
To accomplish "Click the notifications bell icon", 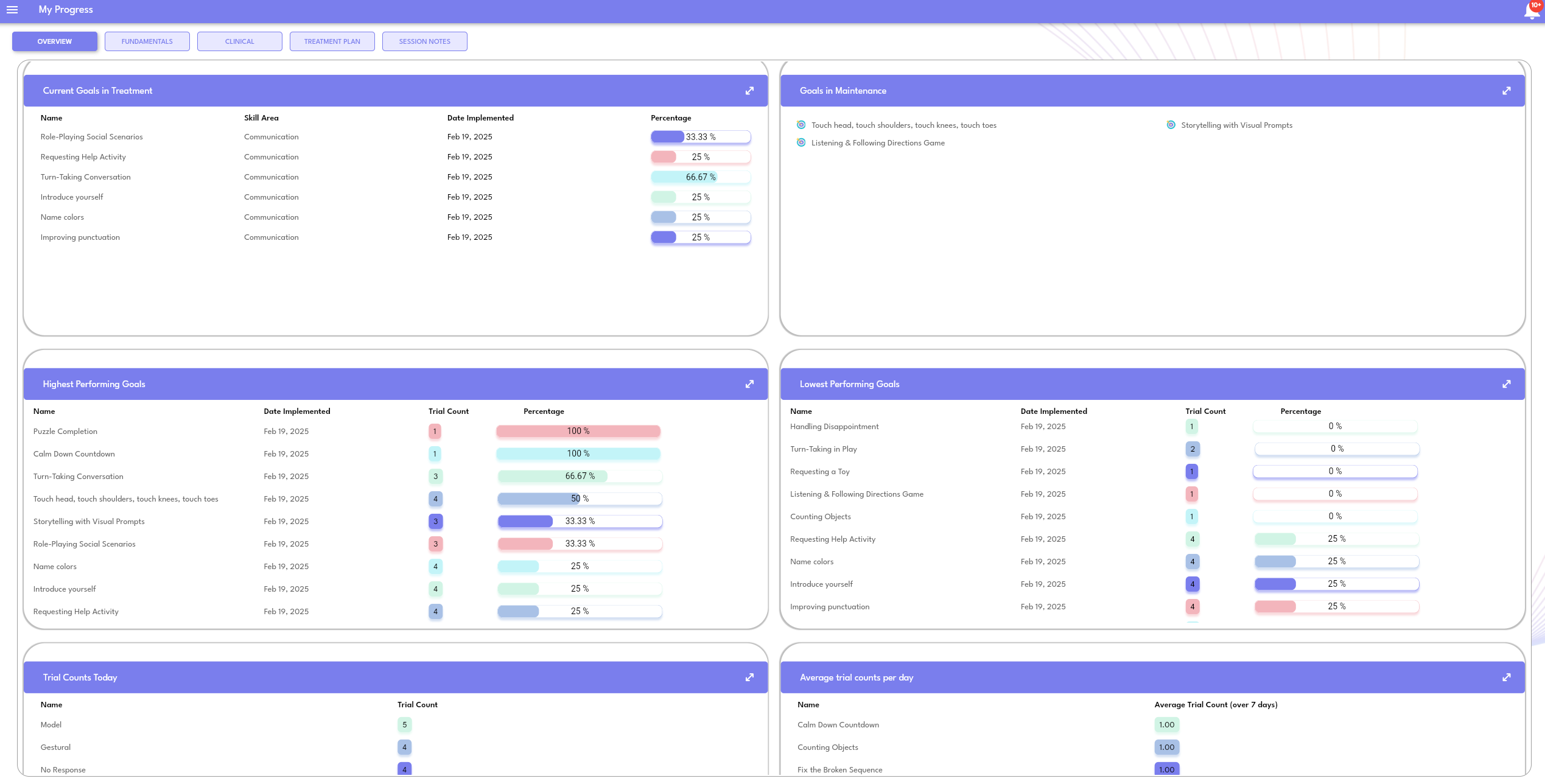I will (x=1532, y=10).
